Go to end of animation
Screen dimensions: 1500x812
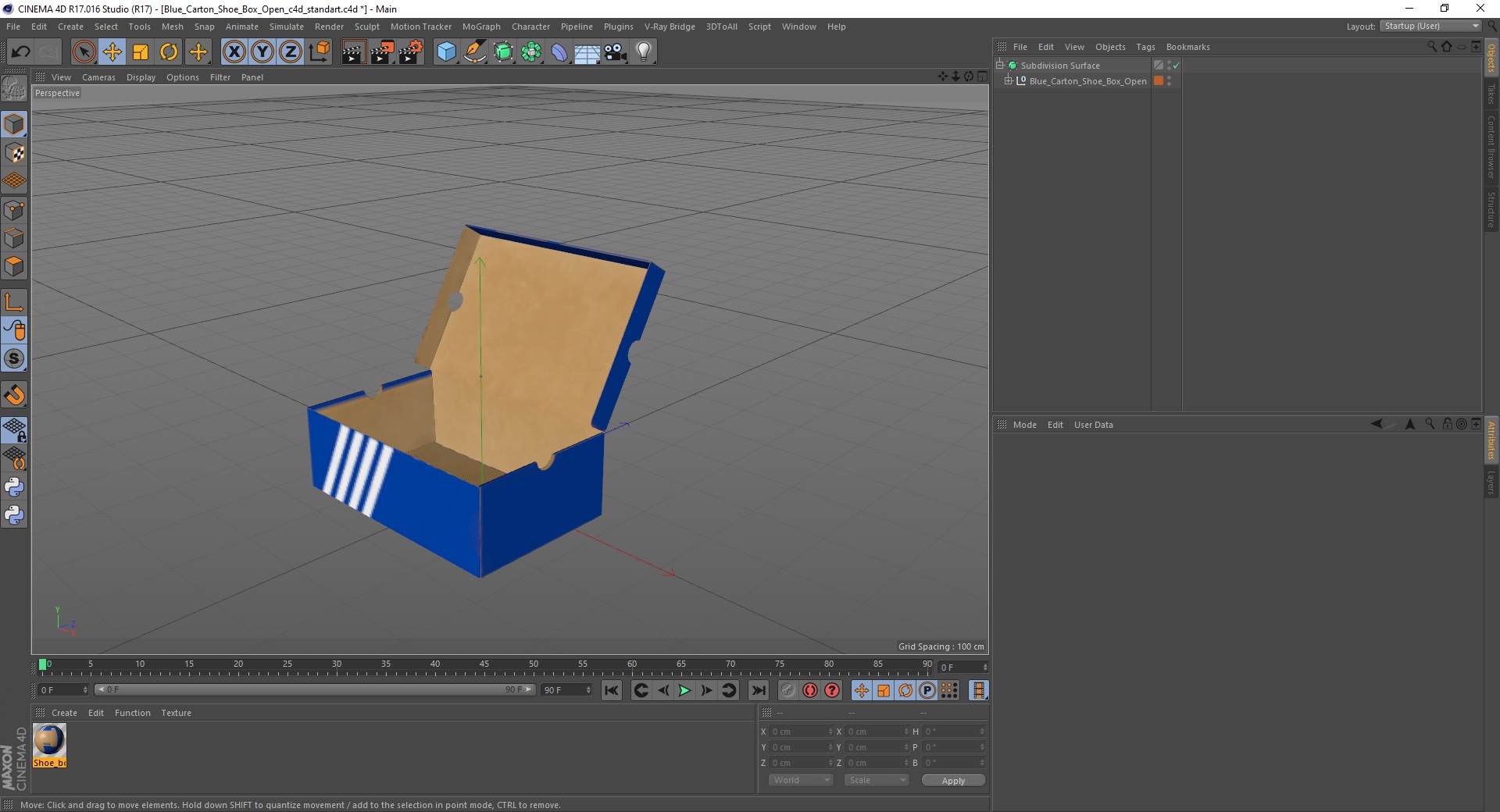point(758,690)
